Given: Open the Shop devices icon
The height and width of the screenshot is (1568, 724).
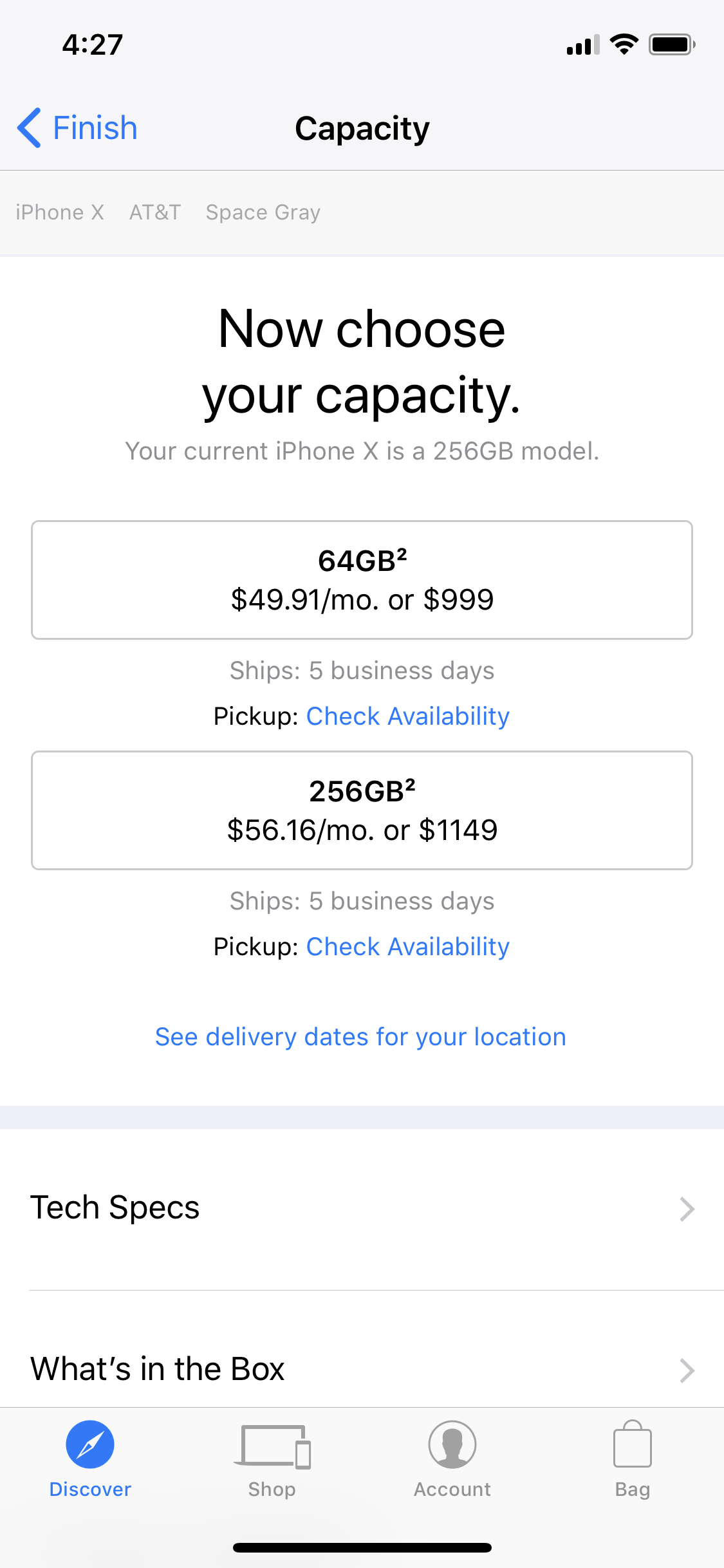Looking at the screenshot, I should click(x=272, y=1446).
